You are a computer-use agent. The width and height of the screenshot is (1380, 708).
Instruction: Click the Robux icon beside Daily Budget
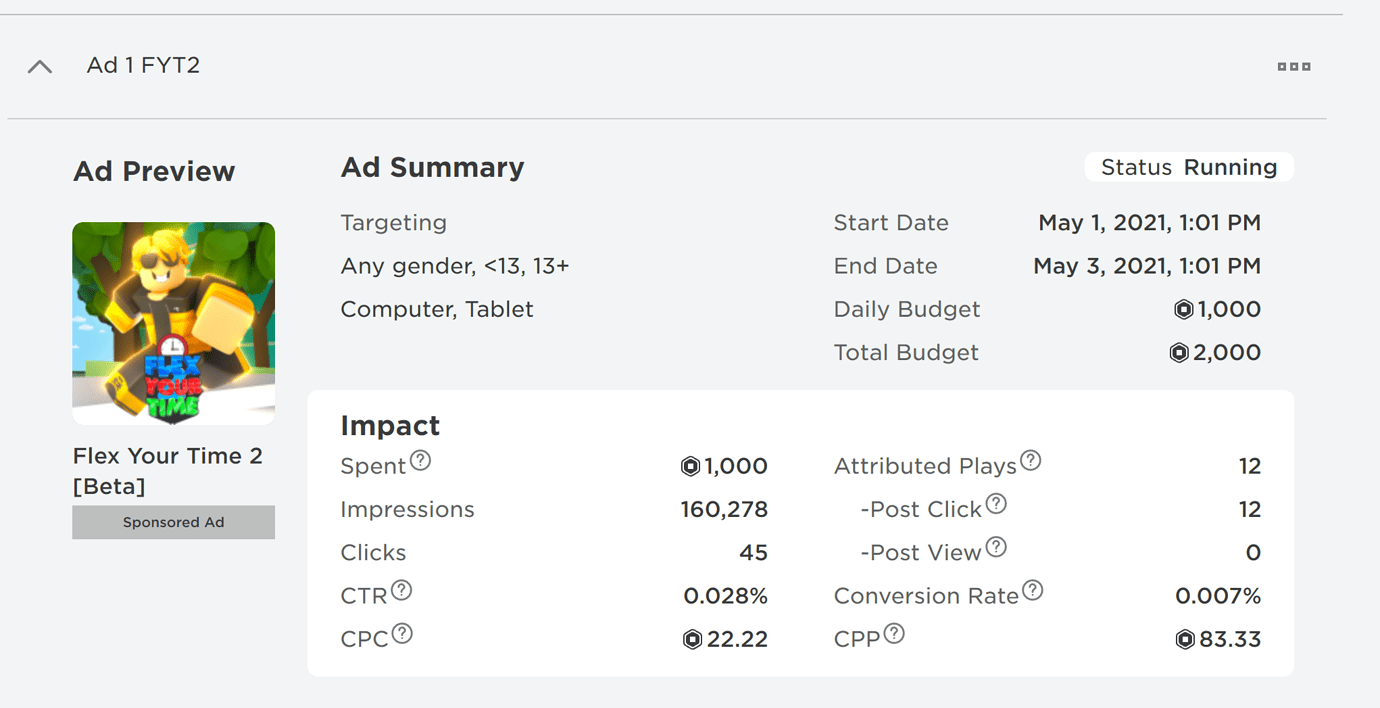(x=1184, y=310)
